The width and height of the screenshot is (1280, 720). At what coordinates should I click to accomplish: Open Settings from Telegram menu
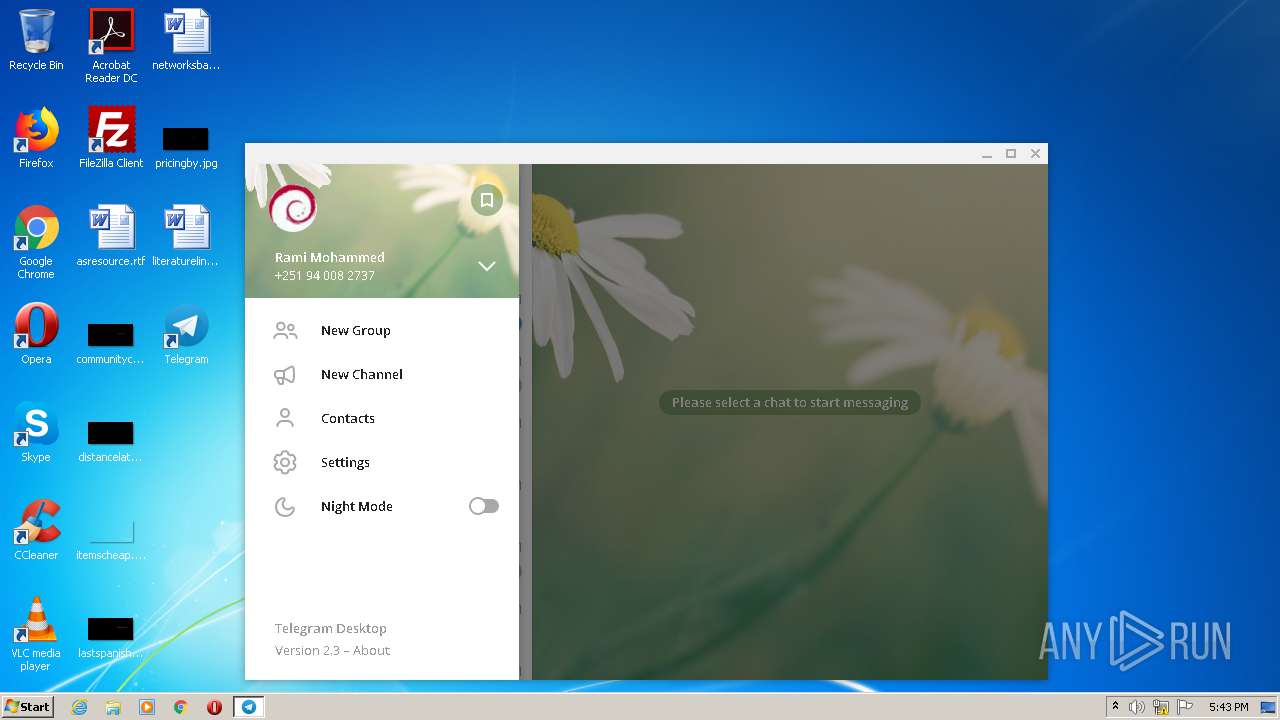pos(382,462)
